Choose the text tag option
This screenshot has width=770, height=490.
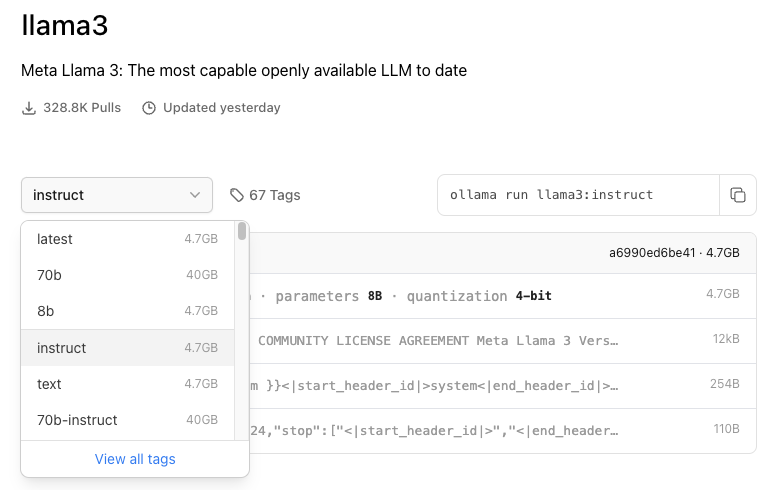point(128,384)
